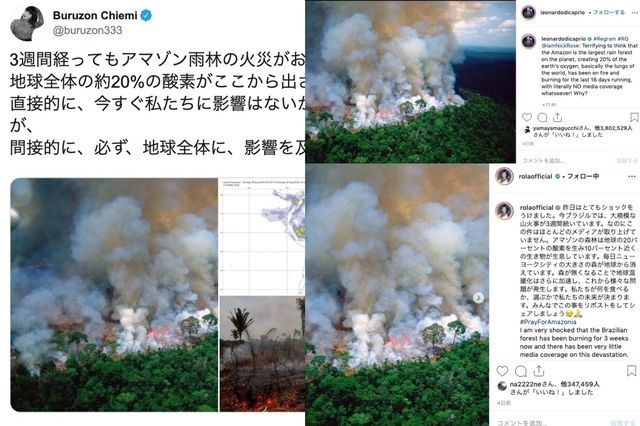Screen dimensions: 640x426
Task: Open the @buruzon333 handle link
Action: point(87,30)
